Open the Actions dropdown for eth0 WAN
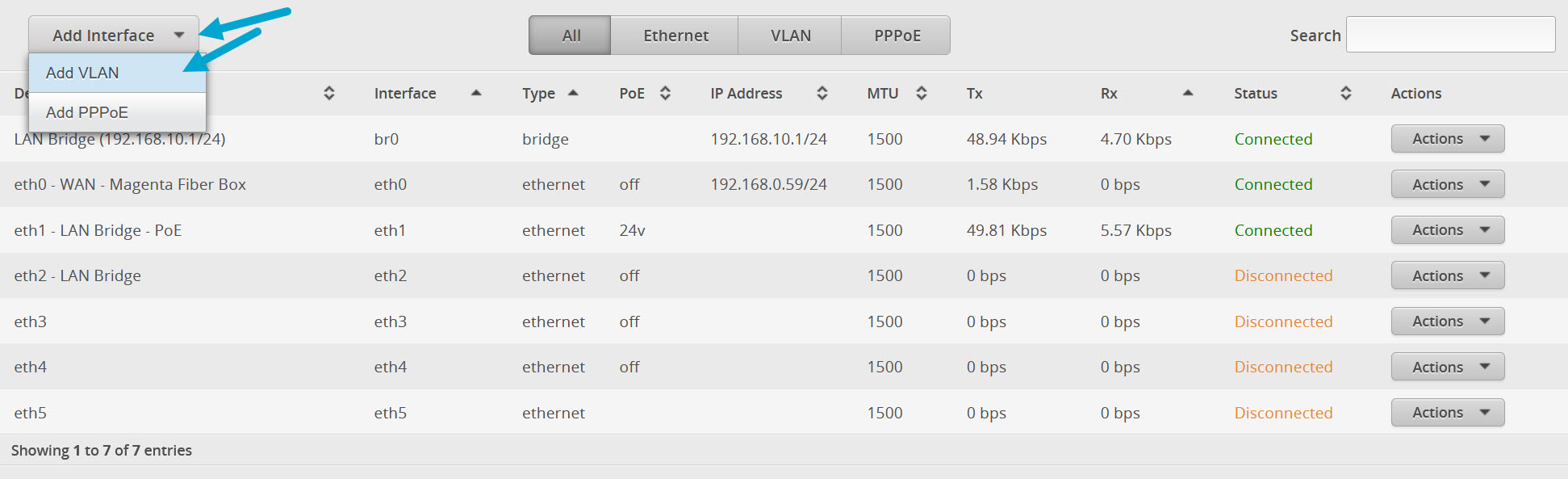 tap(1447, 183)
